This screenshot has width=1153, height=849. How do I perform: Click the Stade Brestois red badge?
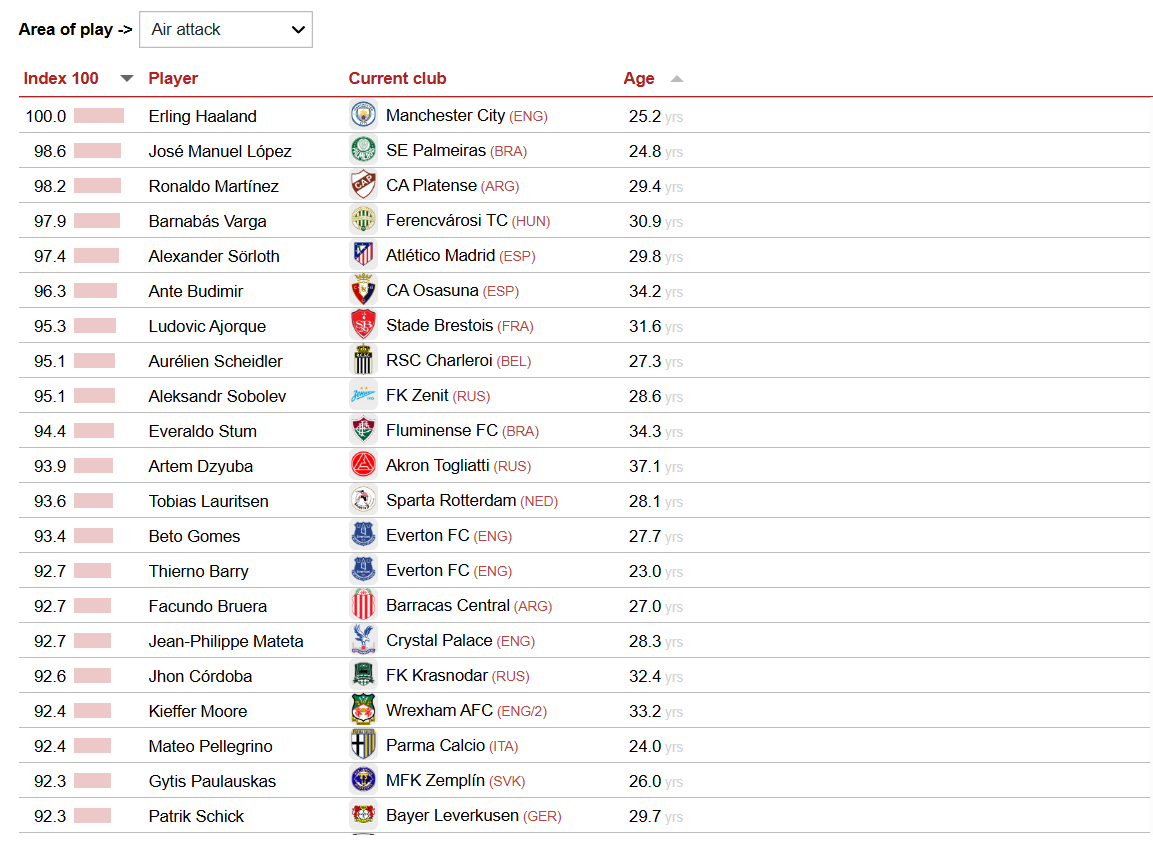point(363,325)
